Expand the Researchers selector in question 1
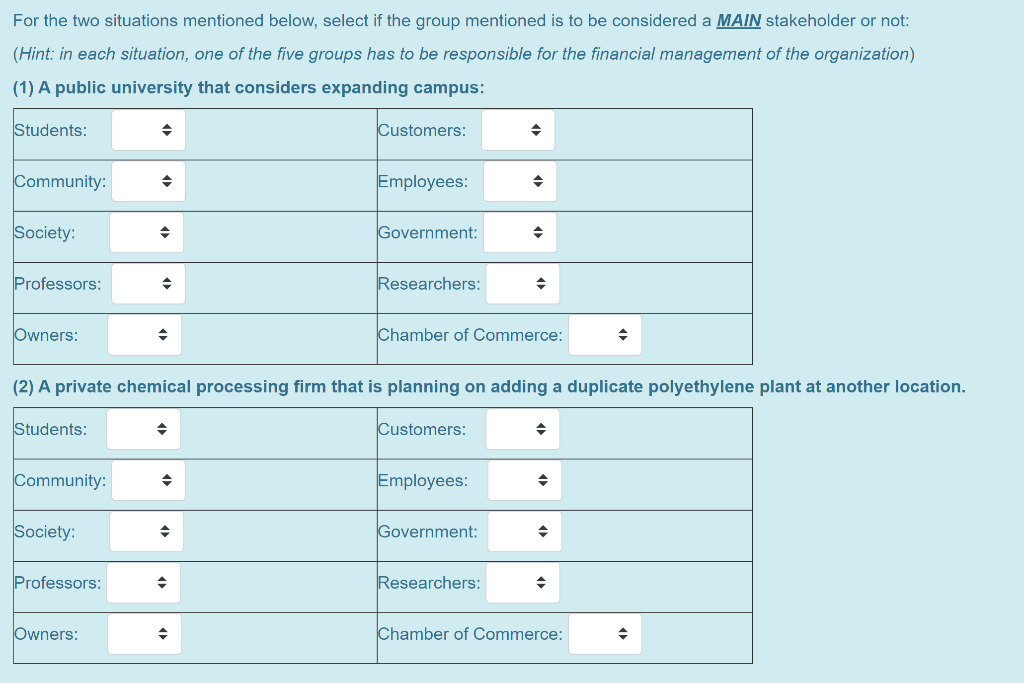Viewport: 1024px width, 683px height. tap(522, 283)
